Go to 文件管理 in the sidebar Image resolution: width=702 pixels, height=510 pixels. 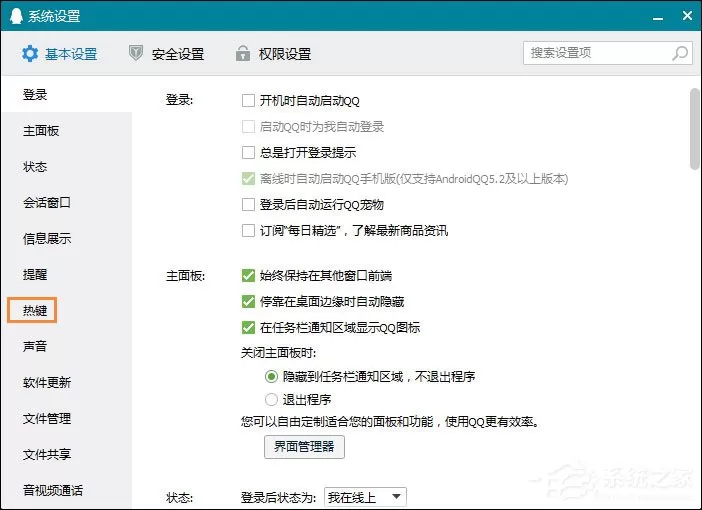(x=47, y=419)
